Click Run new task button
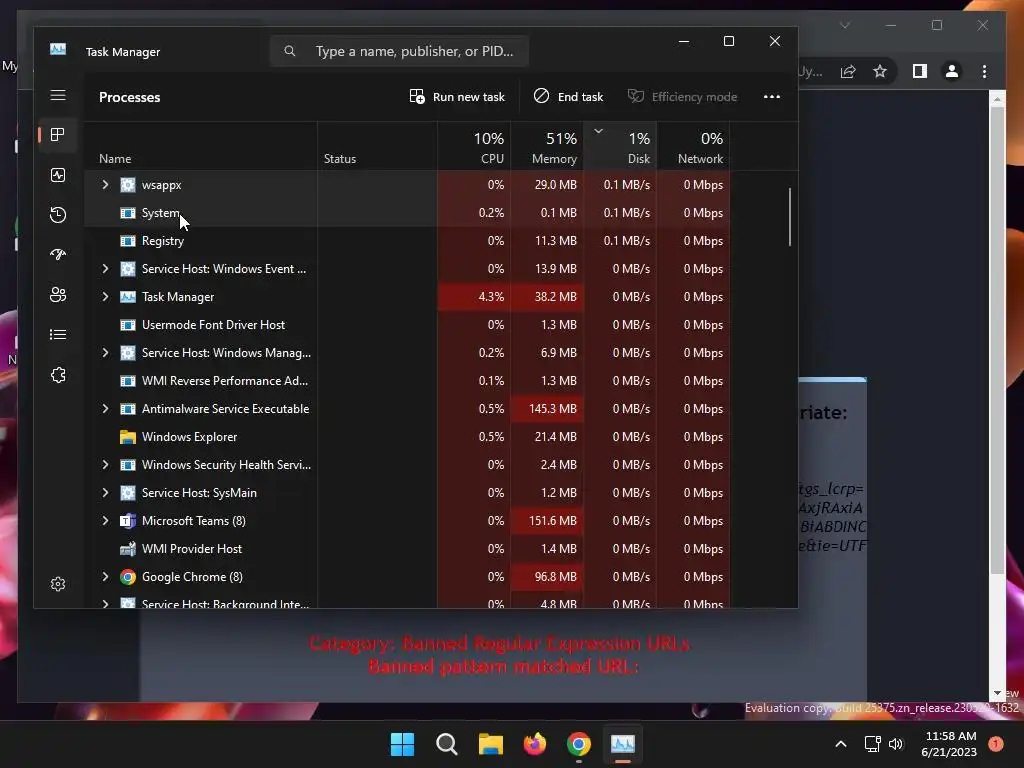1024x768 pixels. point(457,97)
